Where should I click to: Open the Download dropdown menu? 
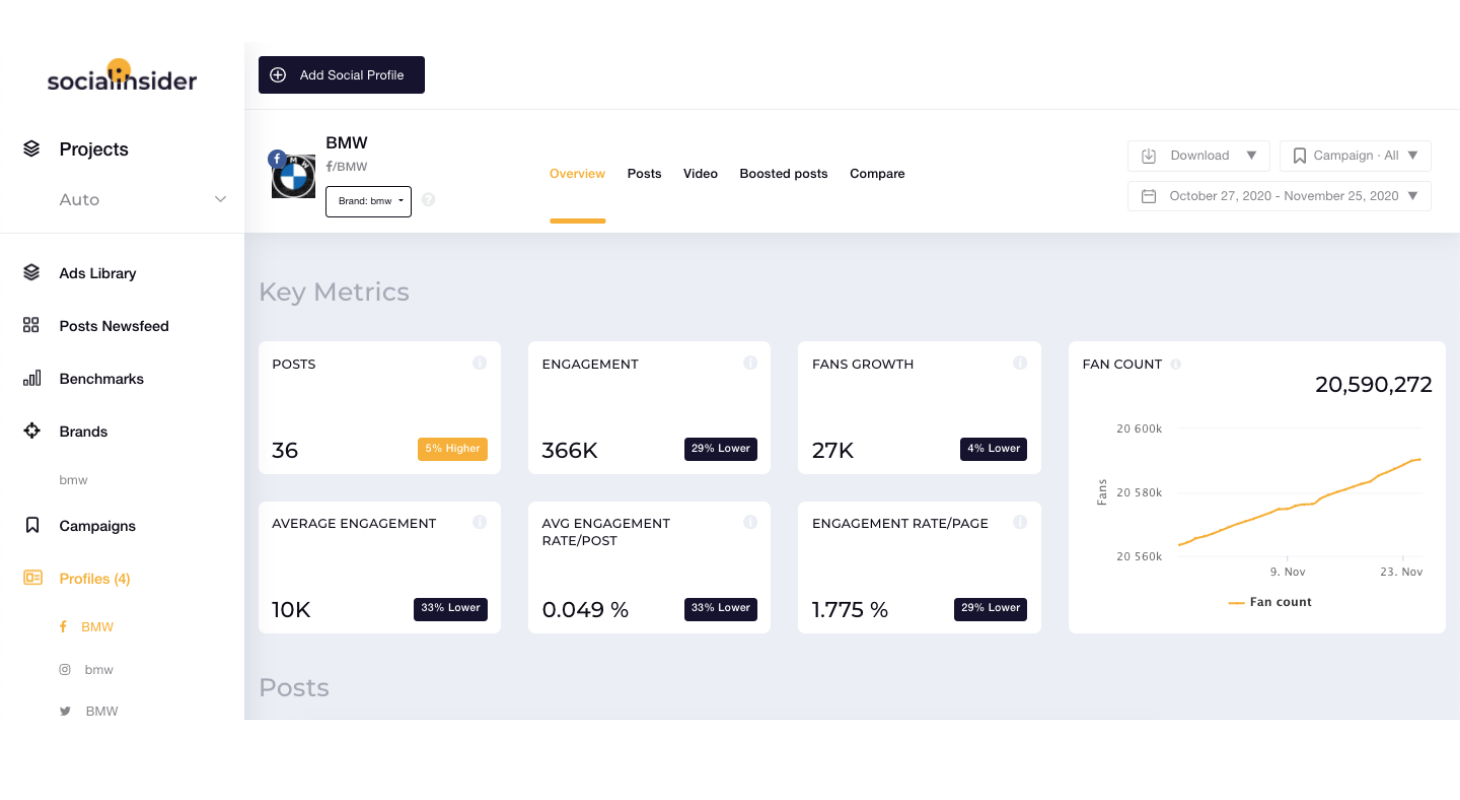tap(1198, 155)
